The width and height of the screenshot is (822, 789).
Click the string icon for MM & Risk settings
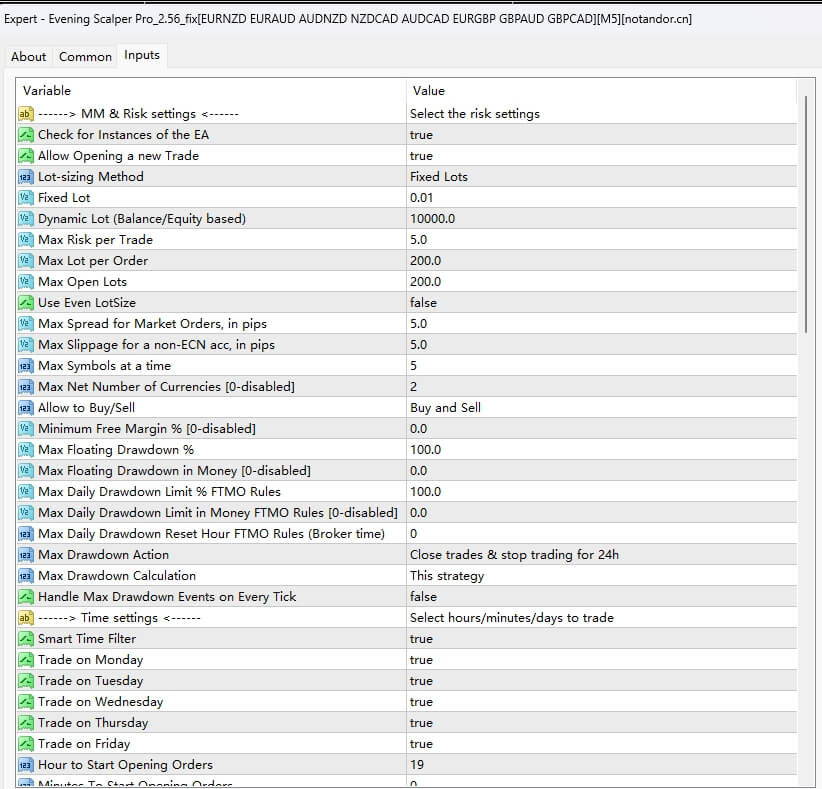(26, 114)
